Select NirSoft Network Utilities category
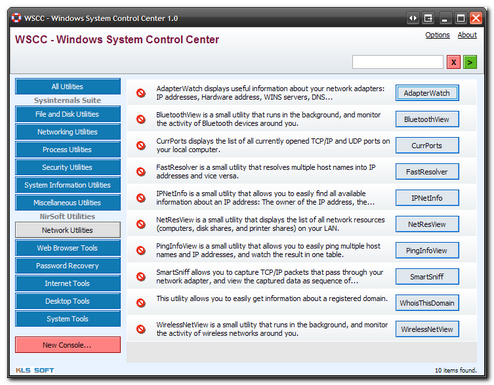 (x=68, y=230)
